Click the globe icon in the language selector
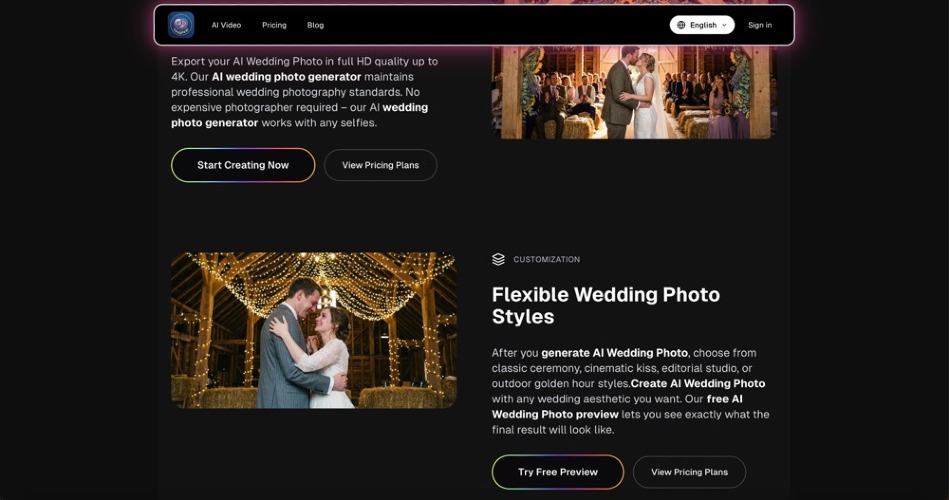Image resolution: width=949 pixels, height=500 pixels. (681, 25)
